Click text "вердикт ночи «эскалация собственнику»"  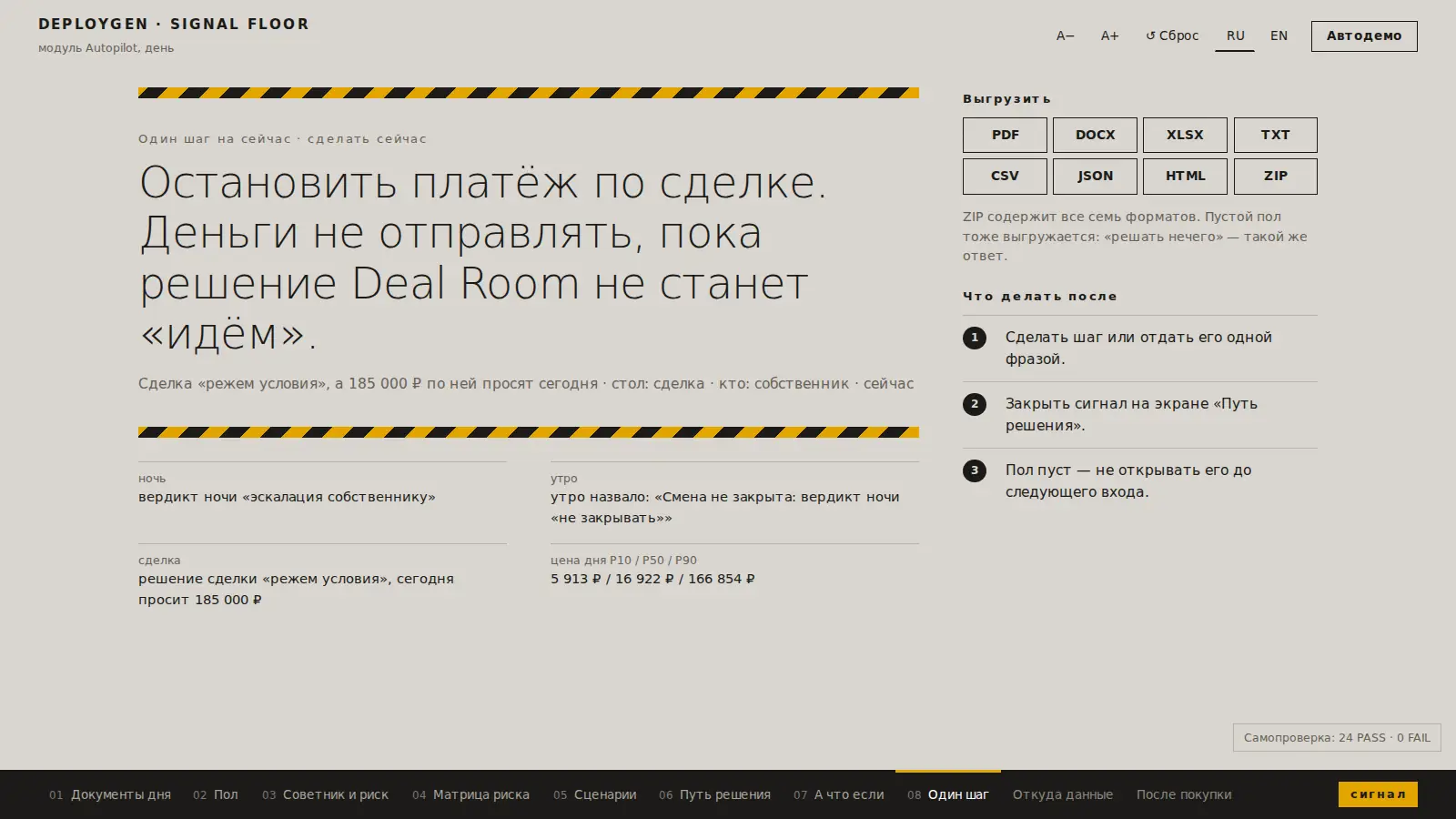point(287,497)
